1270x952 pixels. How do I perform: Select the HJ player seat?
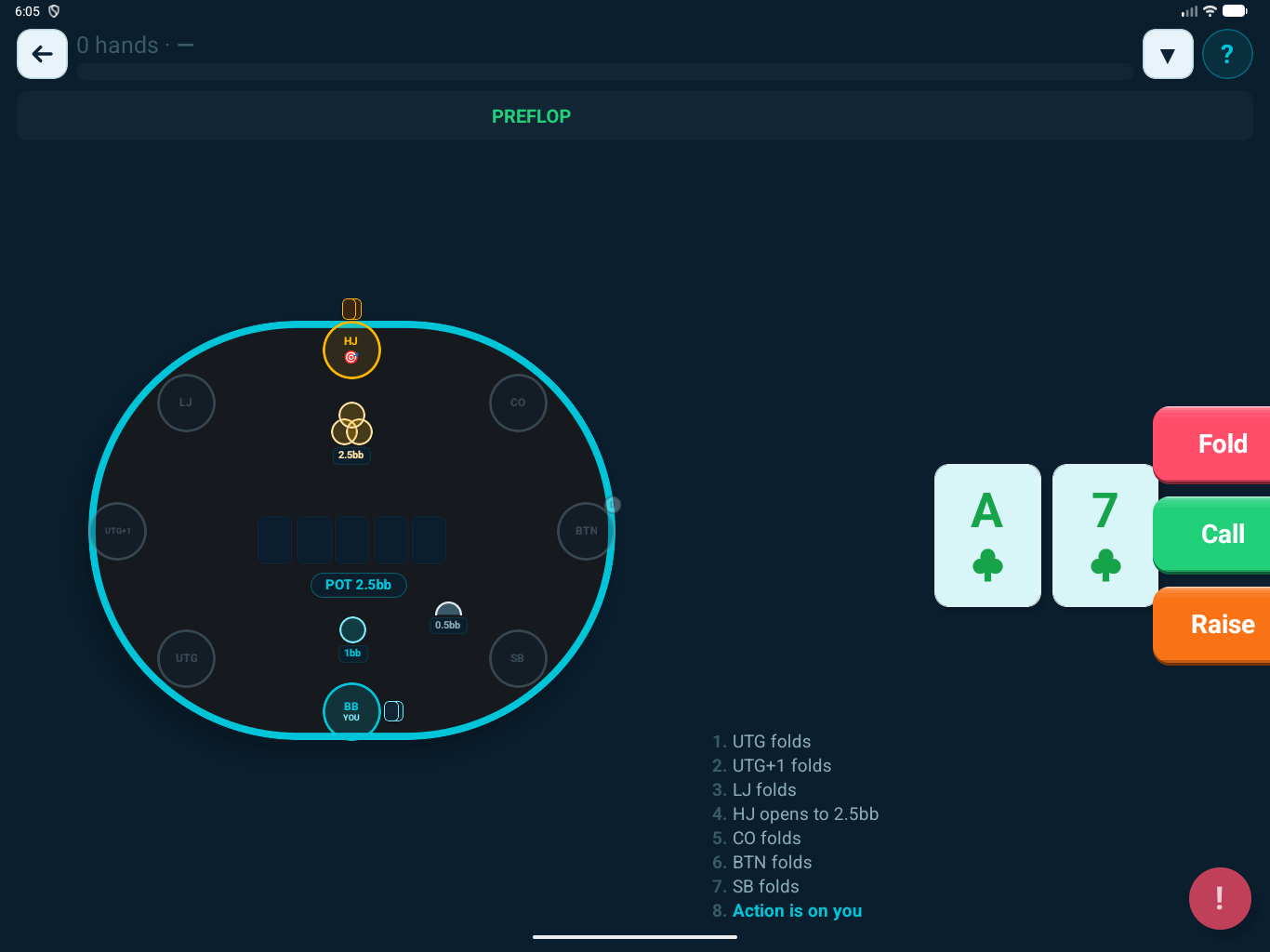[351, 350]
